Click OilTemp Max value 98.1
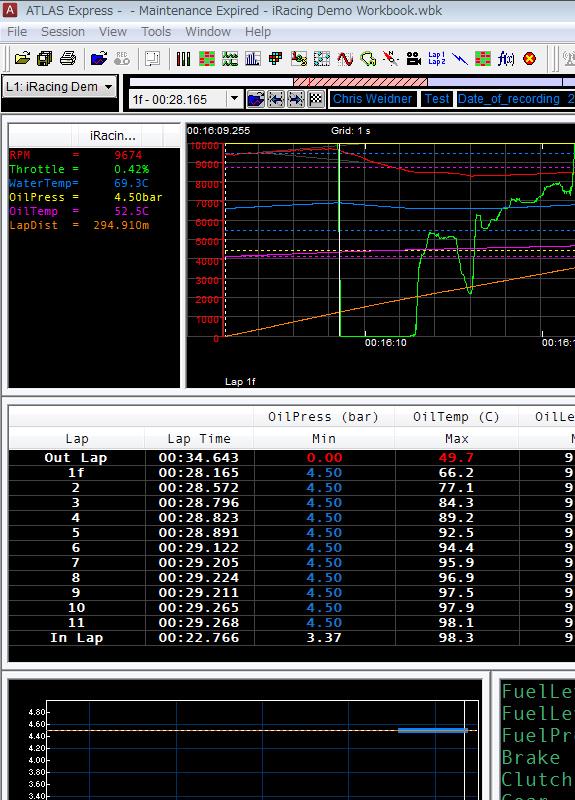The image size is (575, 800). (x=456, y=623)
